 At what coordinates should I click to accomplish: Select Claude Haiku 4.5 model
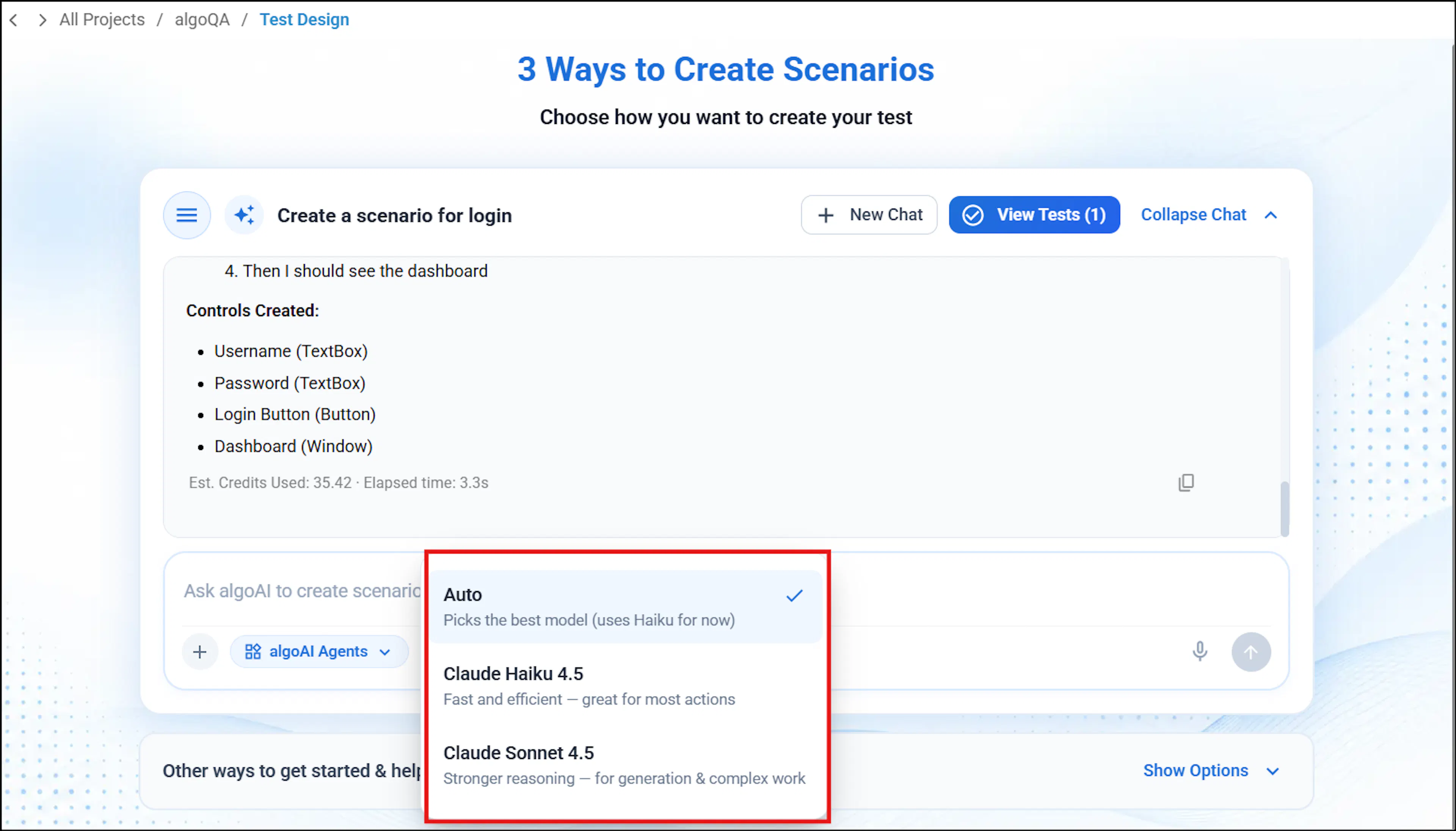click(x=626, y=685)
